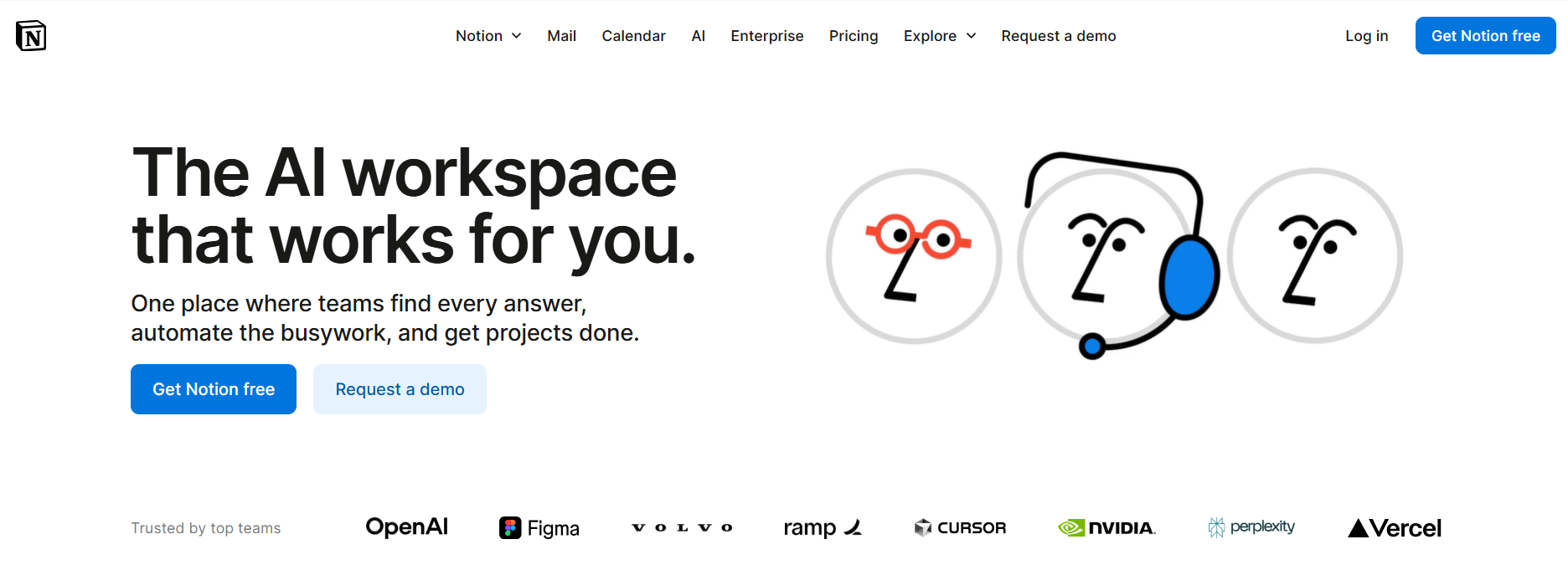Click the NVIDIA logo
Screen dimensions: 1568x565
point(1106,528)
